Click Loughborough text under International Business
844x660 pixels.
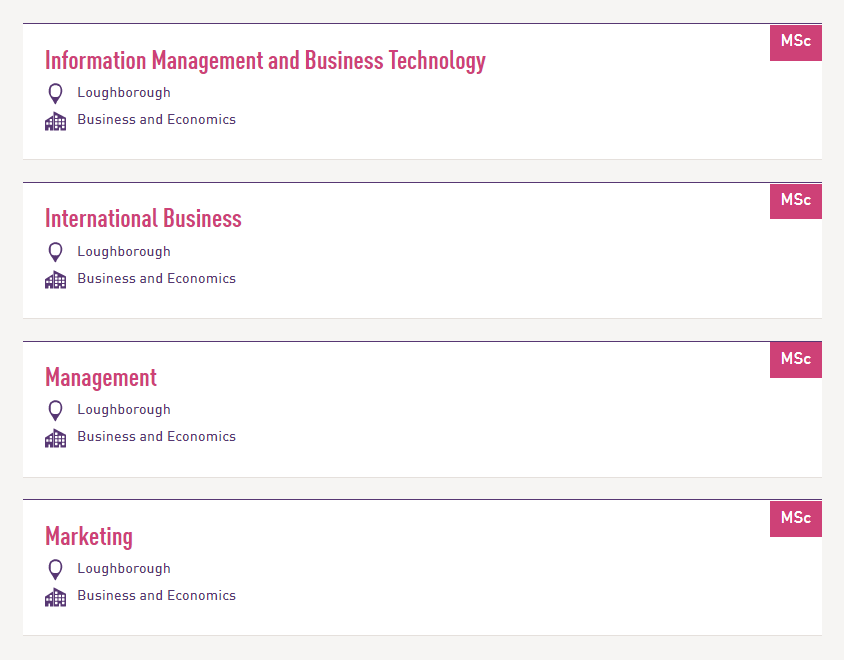click(124, 252)
